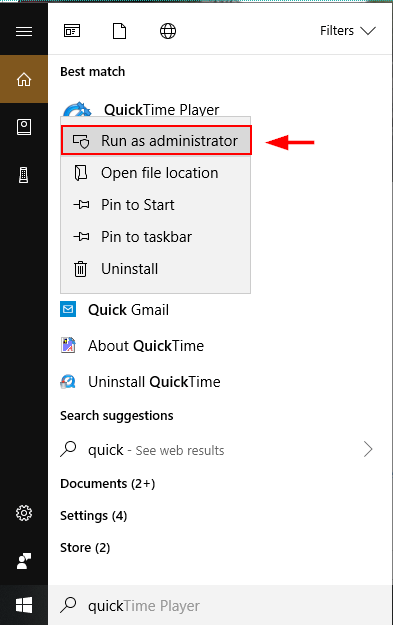
Task: Open Settings gear icon in the sidebar
Action: click(x=24, y=513)
